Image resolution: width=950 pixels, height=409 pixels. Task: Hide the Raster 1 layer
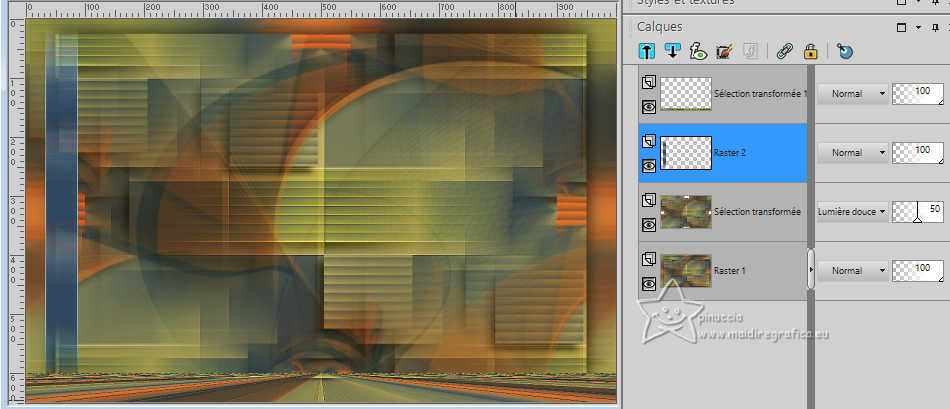coord(649,284)
